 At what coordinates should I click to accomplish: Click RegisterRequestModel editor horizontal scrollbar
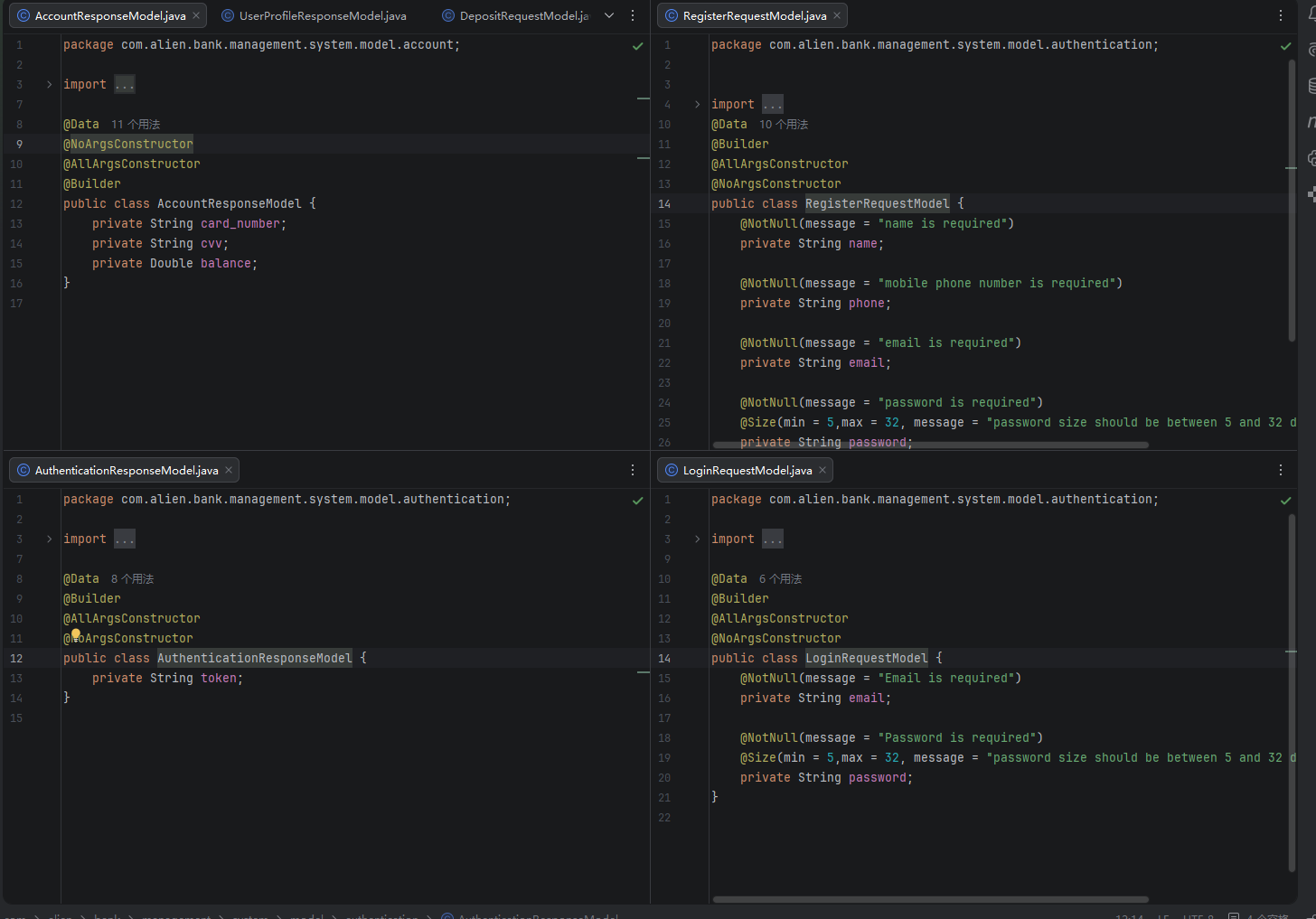pyautogui.click(x=930, y=445)
